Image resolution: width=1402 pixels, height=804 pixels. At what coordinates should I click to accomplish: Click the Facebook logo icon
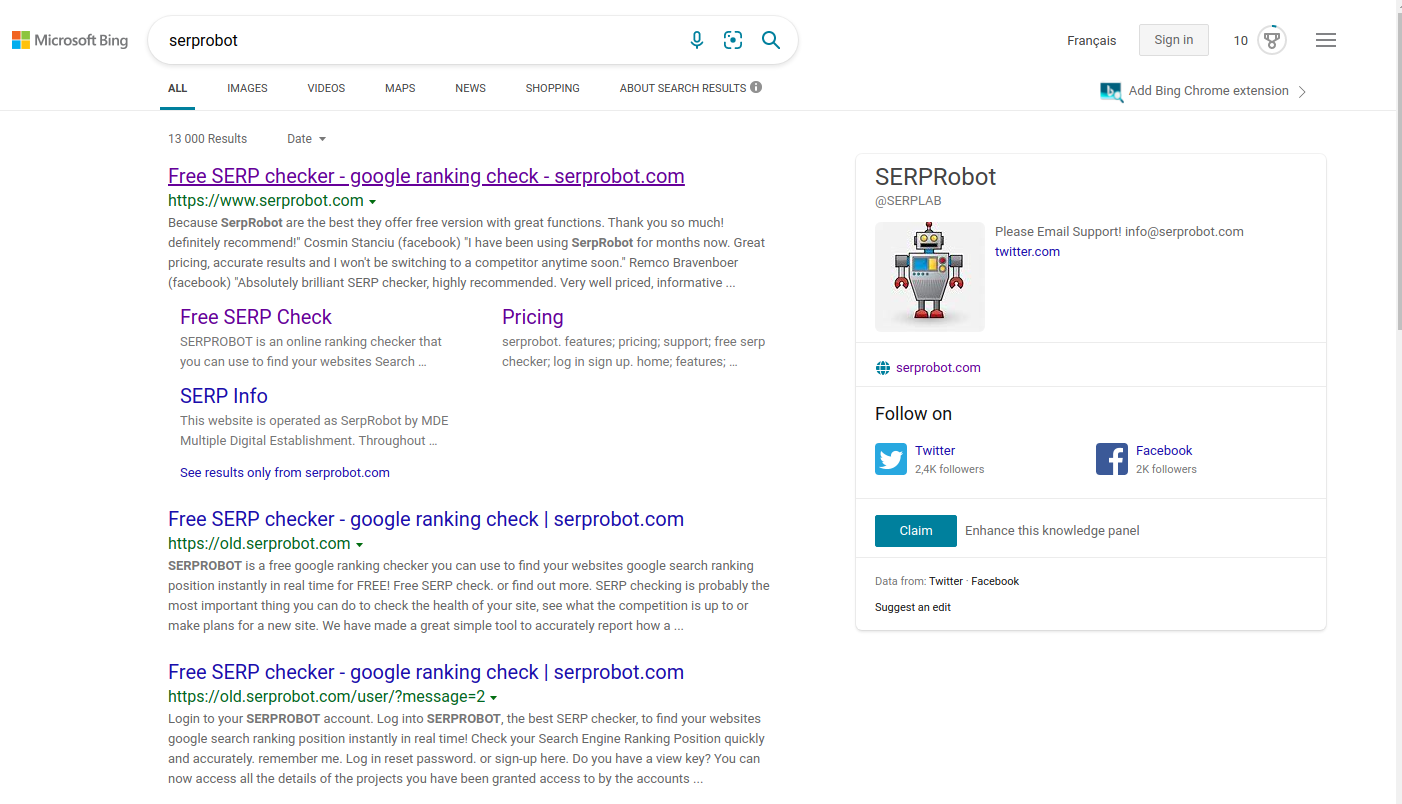[x=1112, y=459]
